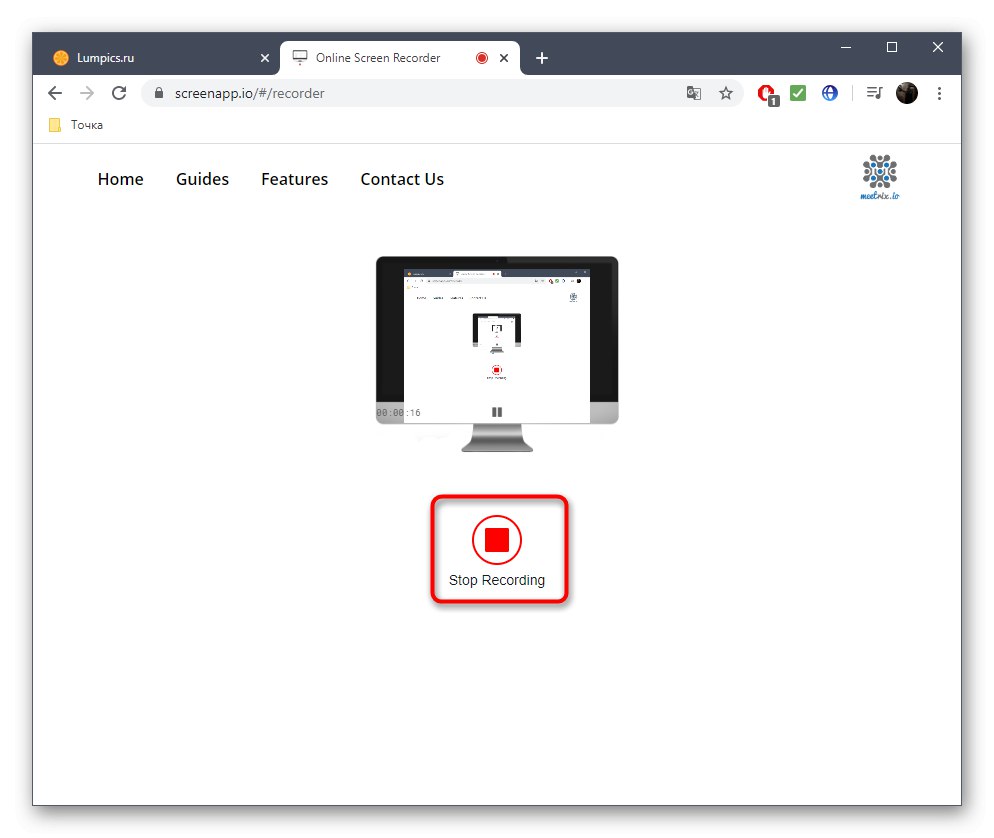Screen dimensions: 994x838
Task: Open the Chrome three-dot menu
Action: (939, 92)
